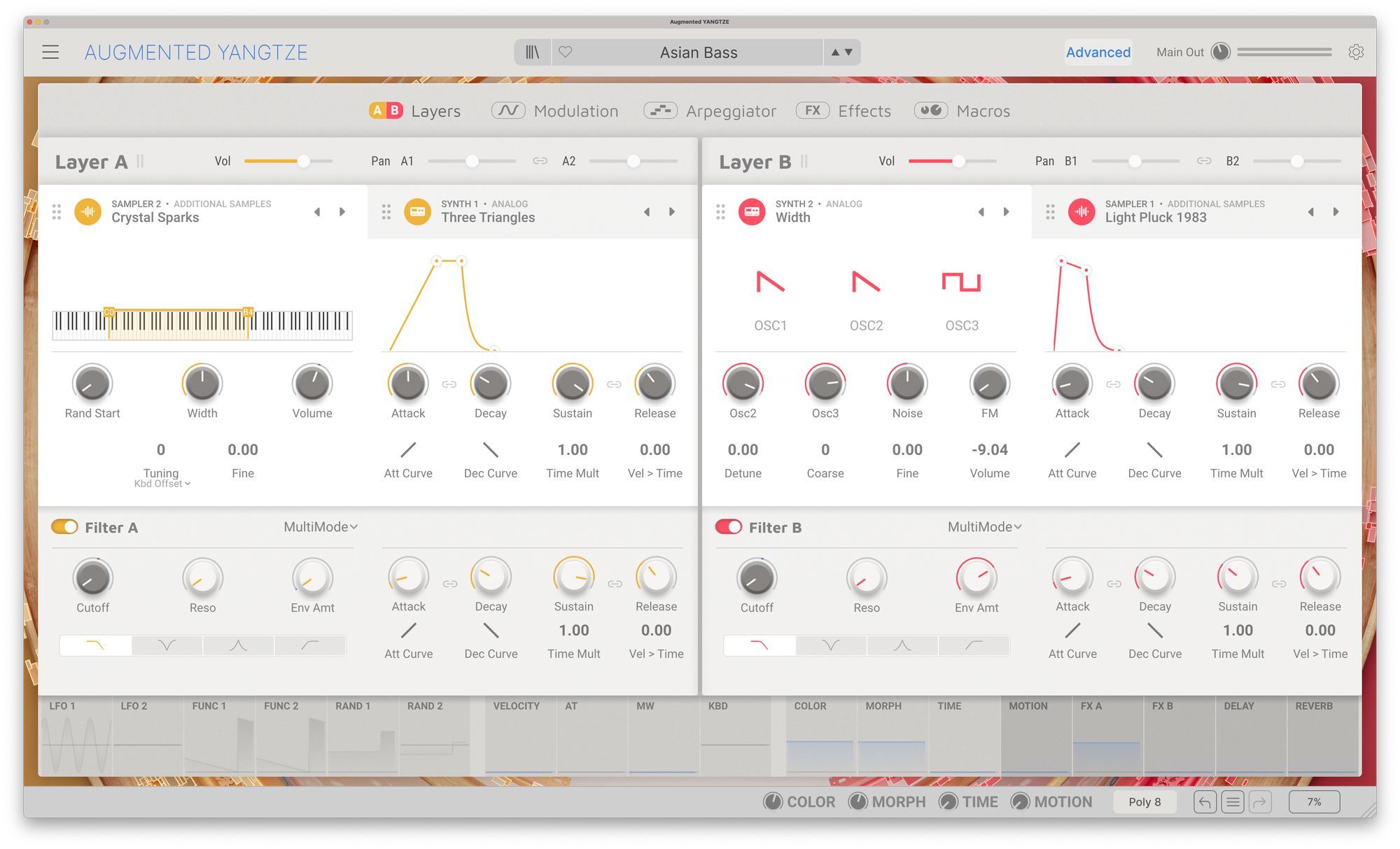The width and height of the screenshot is (1400, 849).
Task: Click the Main Out volume knob
Action: click(x=1220, y=52)
